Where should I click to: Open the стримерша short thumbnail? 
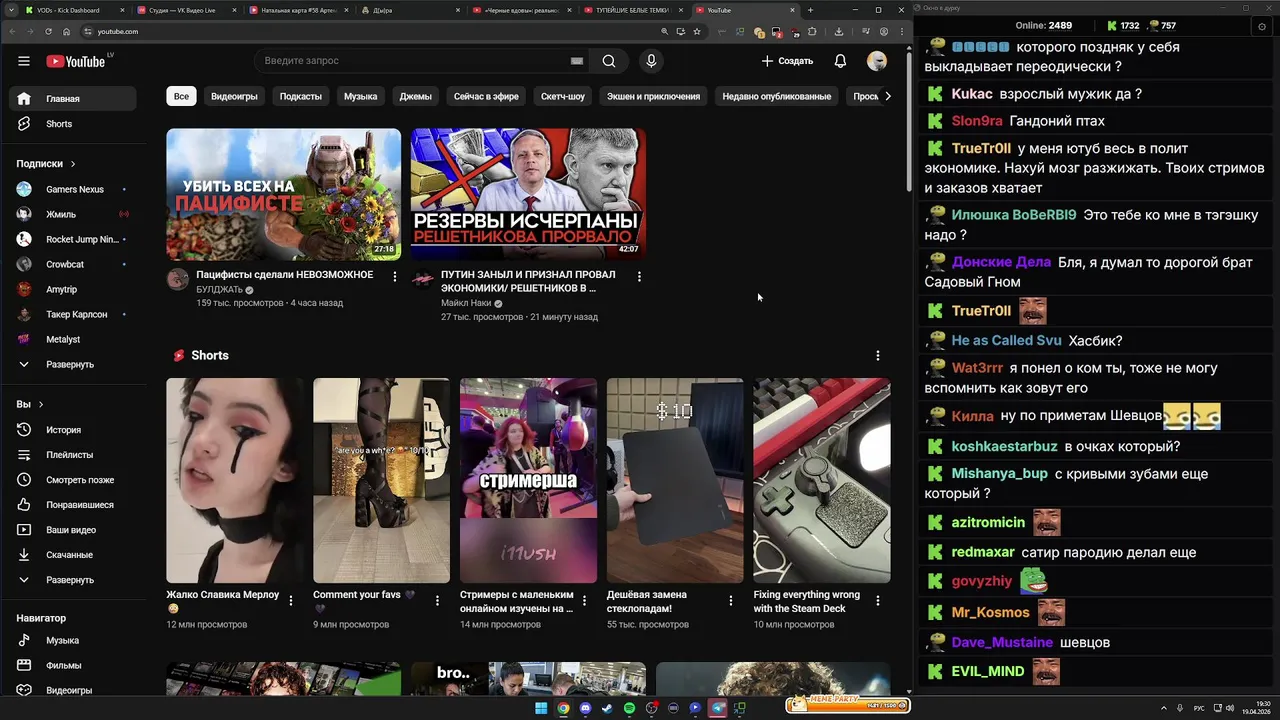528,480
